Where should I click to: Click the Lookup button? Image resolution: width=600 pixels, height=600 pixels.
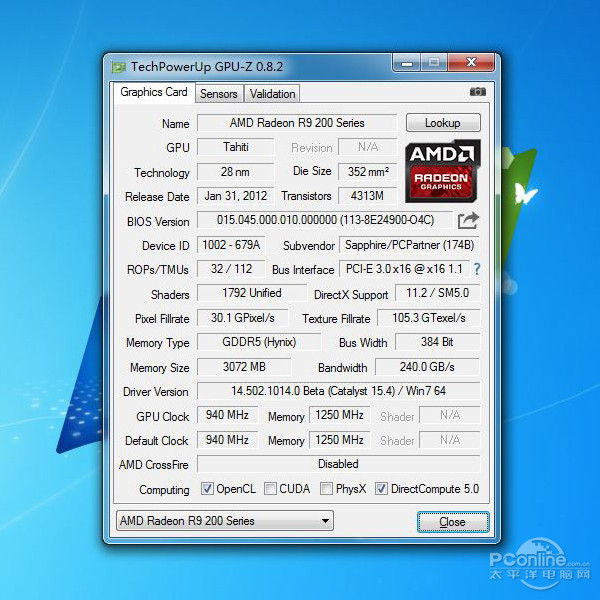point(443,123)
